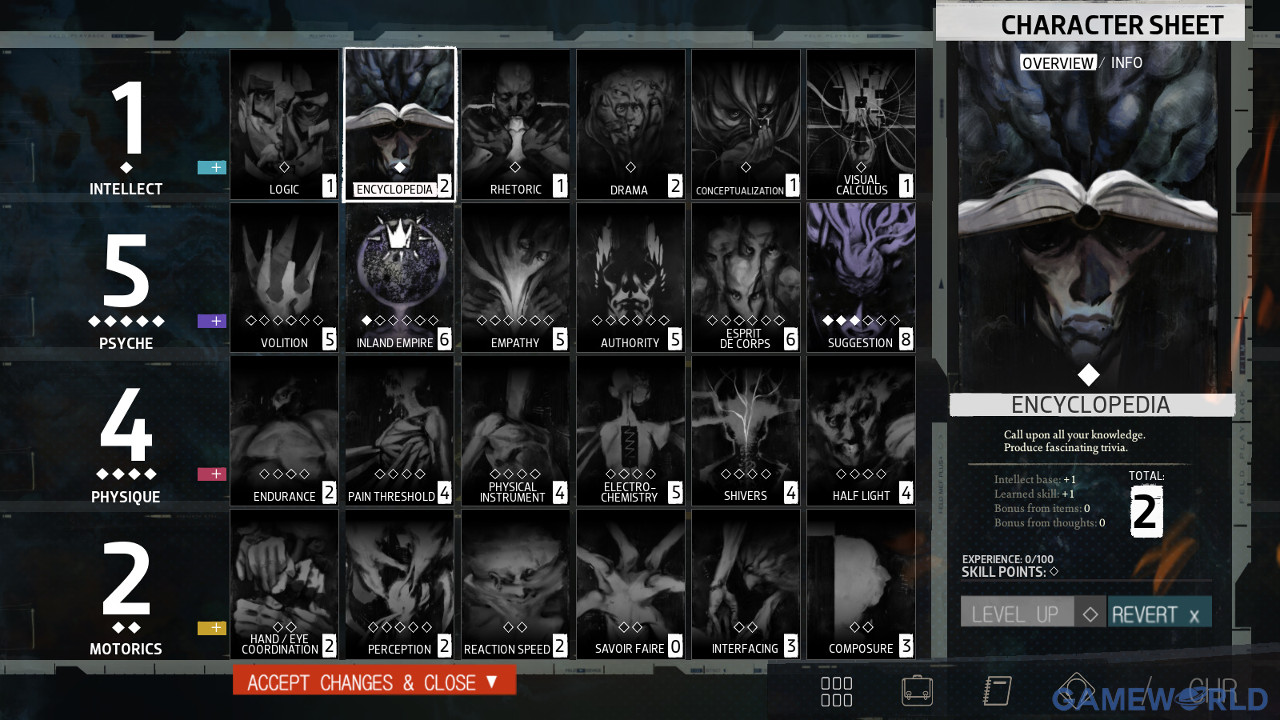Click Accept Changes & Close
This screenshot has height=720, width=1280.
[374, 682]
